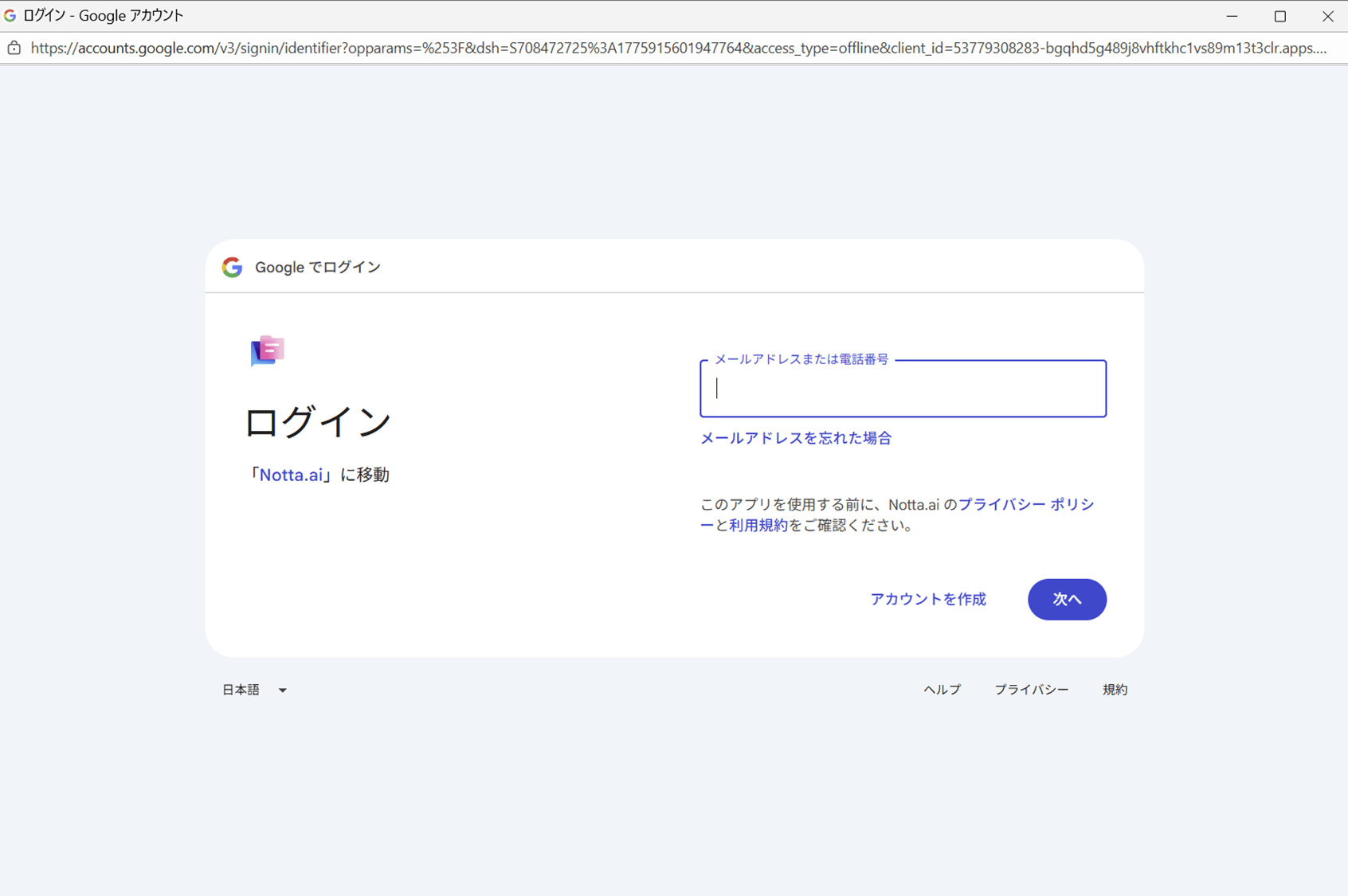1348x896 pixels.
Task: Maximize the Google login window
Action: coord(1279,16)
